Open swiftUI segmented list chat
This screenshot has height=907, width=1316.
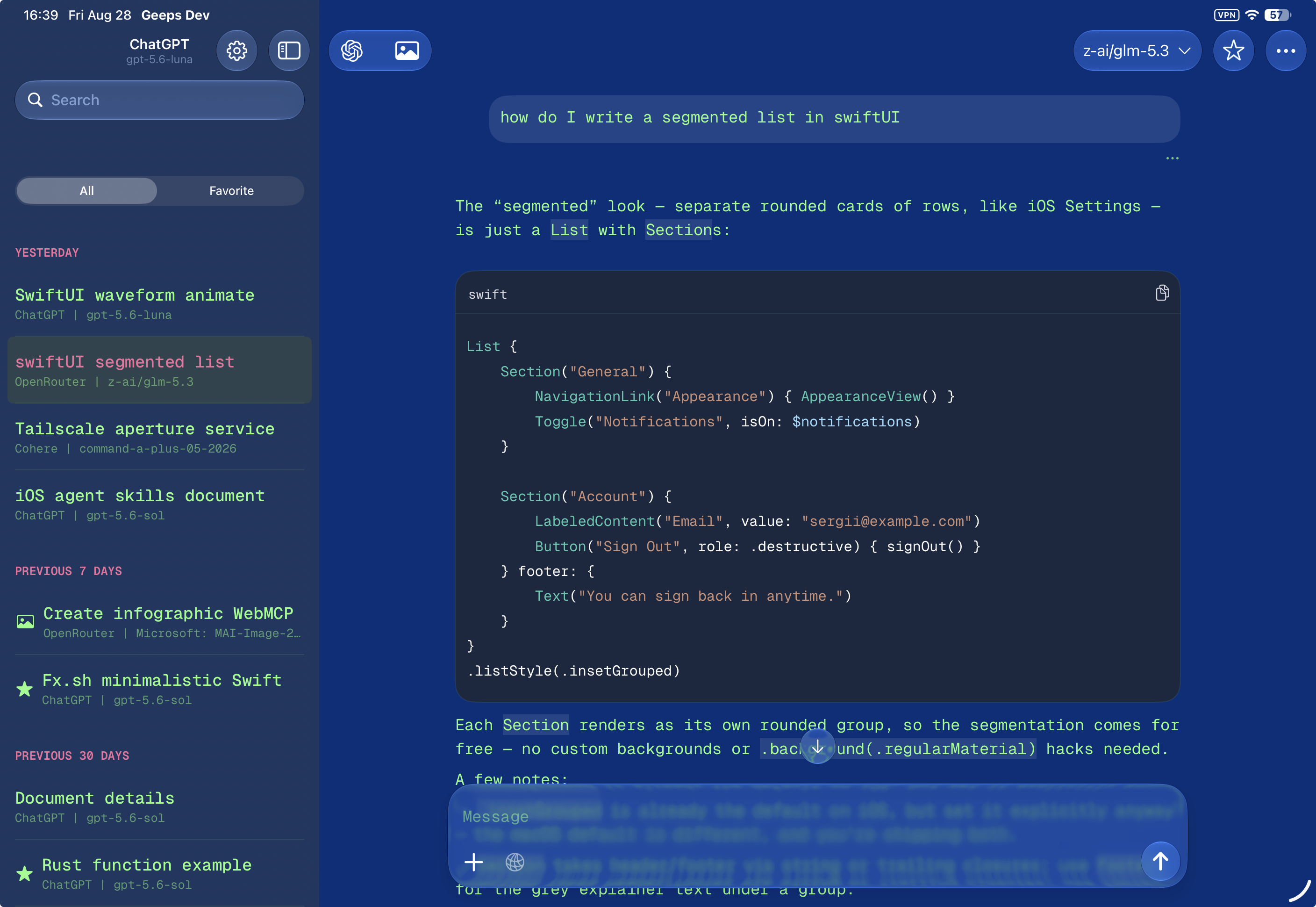pos(160,370)
